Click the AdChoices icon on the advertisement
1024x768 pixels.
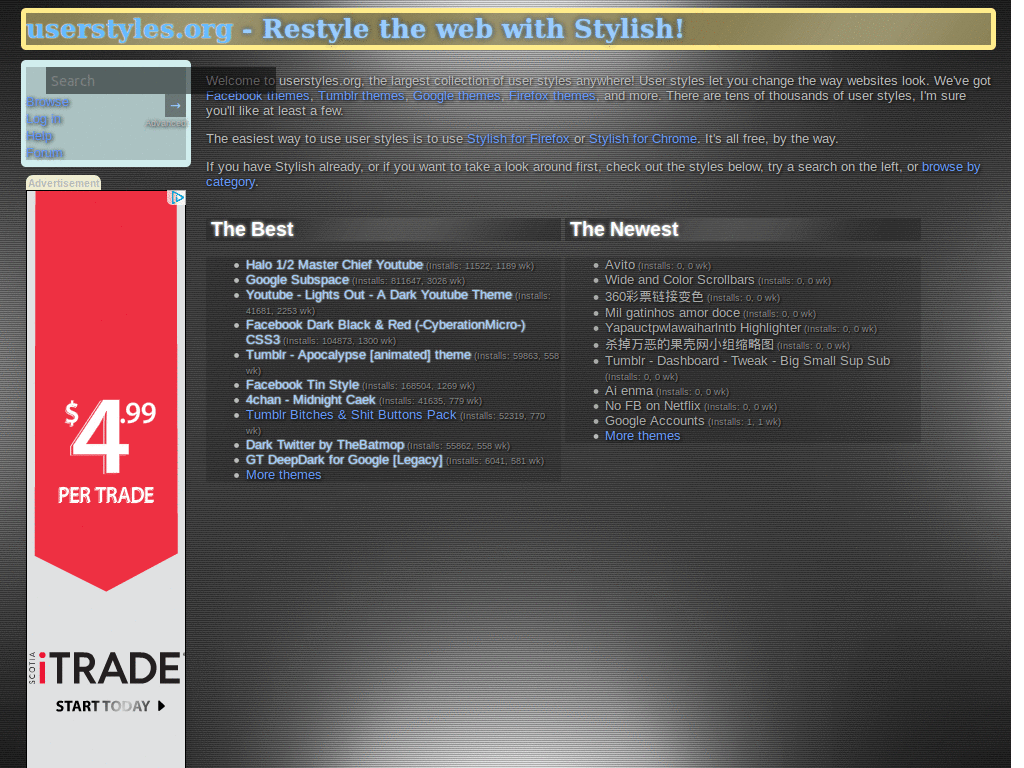pyautogui.click(x=176, y=197)
